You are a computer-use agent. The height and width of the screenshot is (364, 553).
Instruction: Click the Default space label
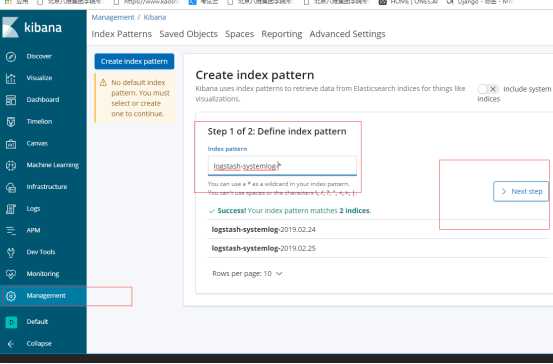click(37, 322)
